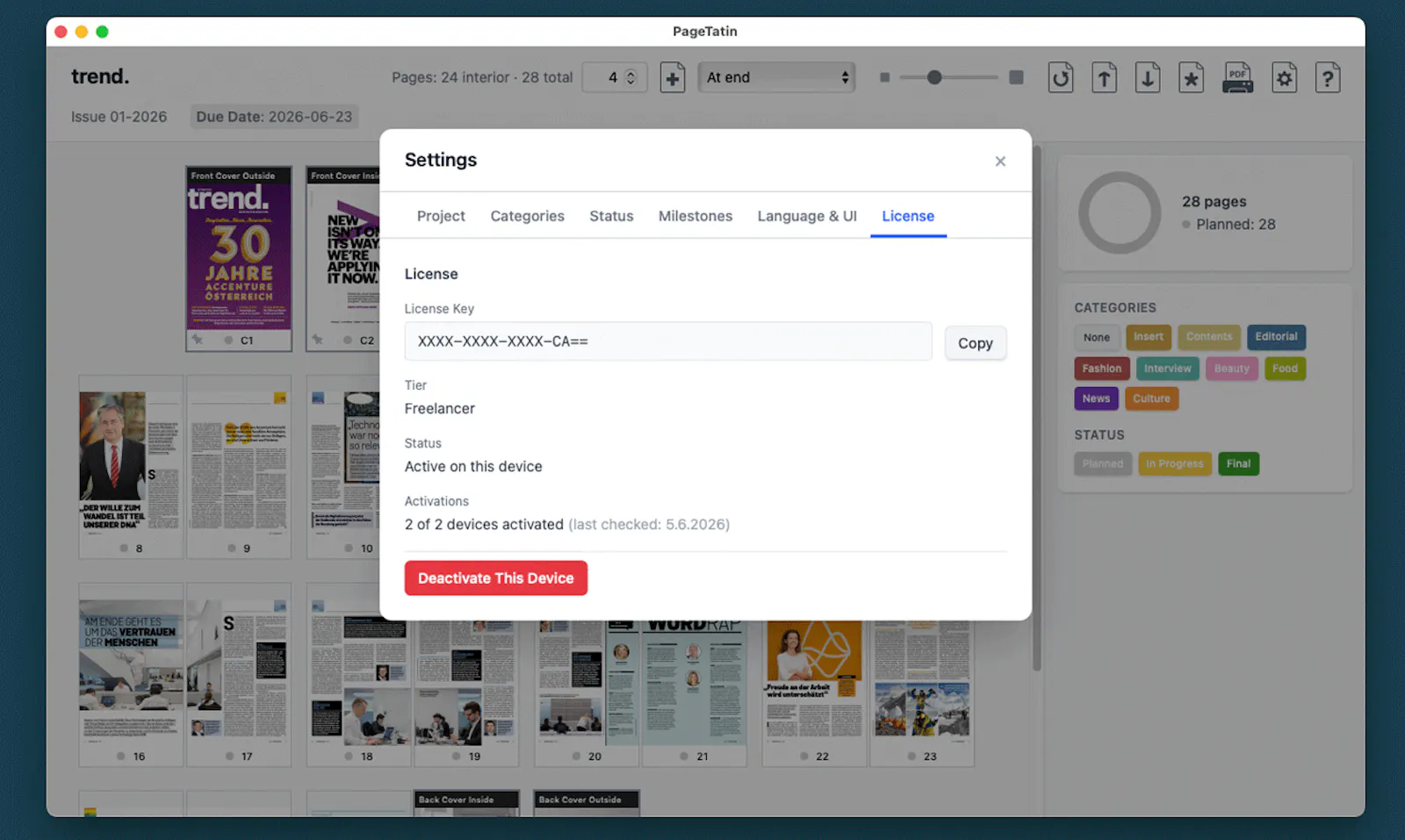Image resolution: width=1405 pixels, height=840 pixels.
Task: Select the License tab
Action: 908,216
